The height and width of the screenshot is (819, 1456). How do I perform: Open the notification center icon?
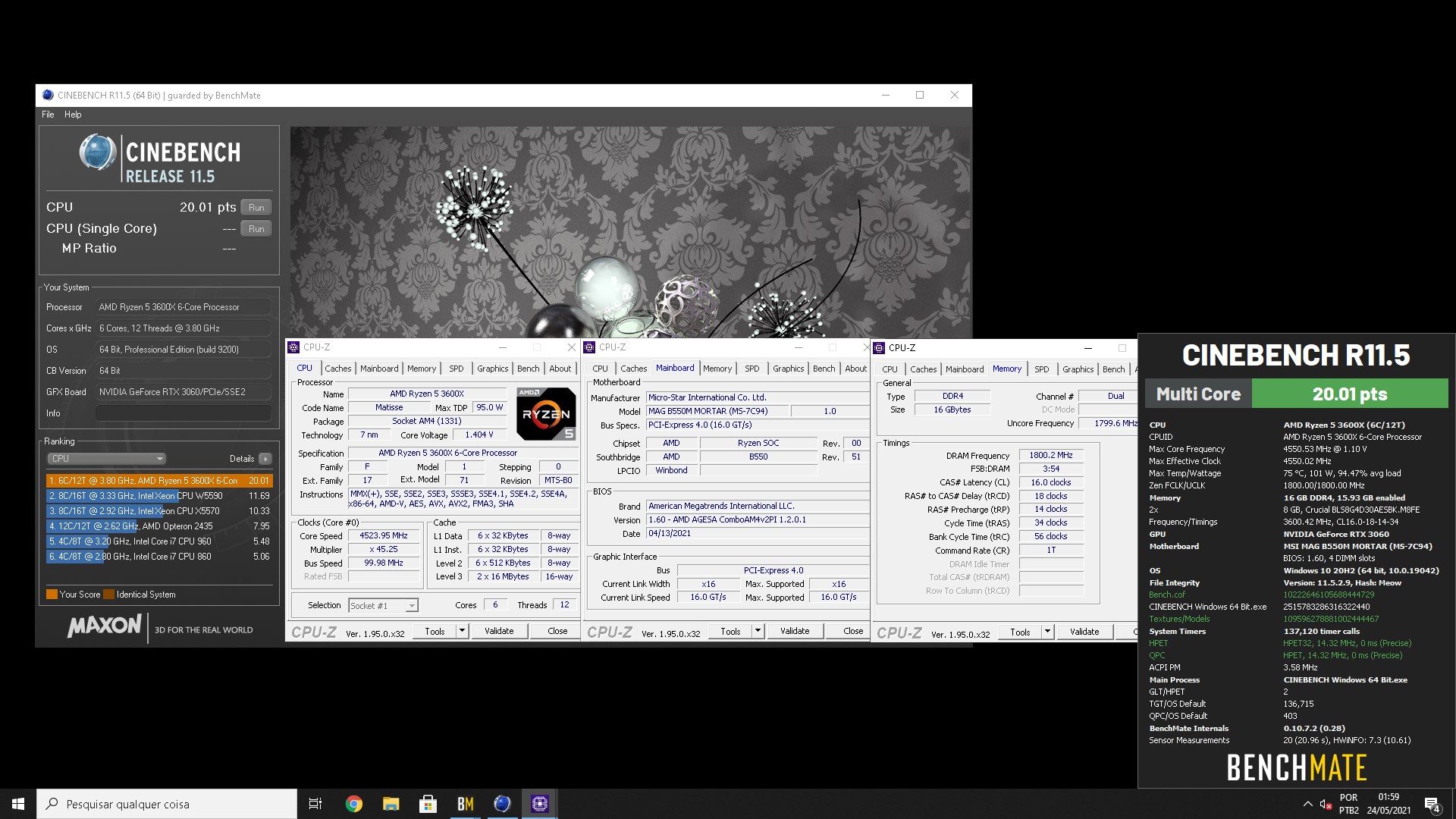[1432, 805]
